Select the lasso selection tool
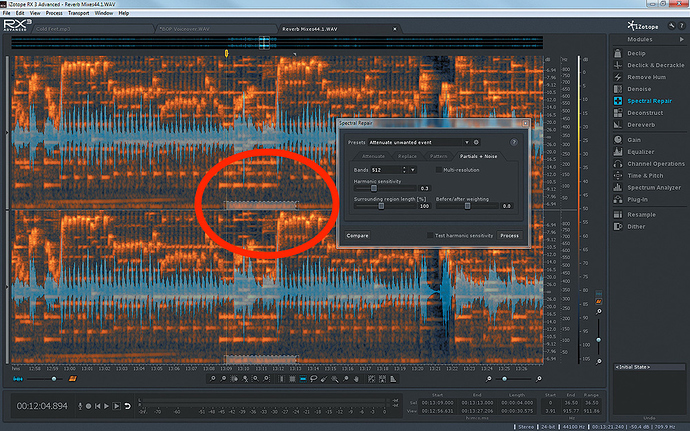The height and width of the screenshot is (431, 690). 314,379
